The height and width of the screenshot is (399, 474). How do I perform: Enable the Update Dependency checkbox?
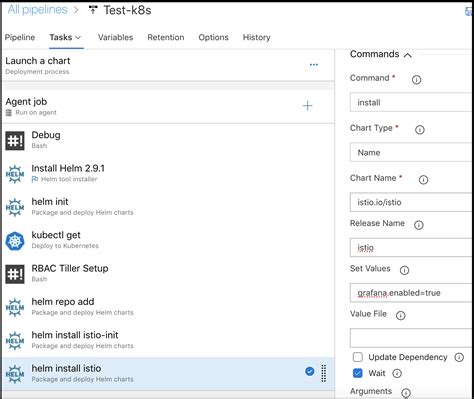(358, 357)
